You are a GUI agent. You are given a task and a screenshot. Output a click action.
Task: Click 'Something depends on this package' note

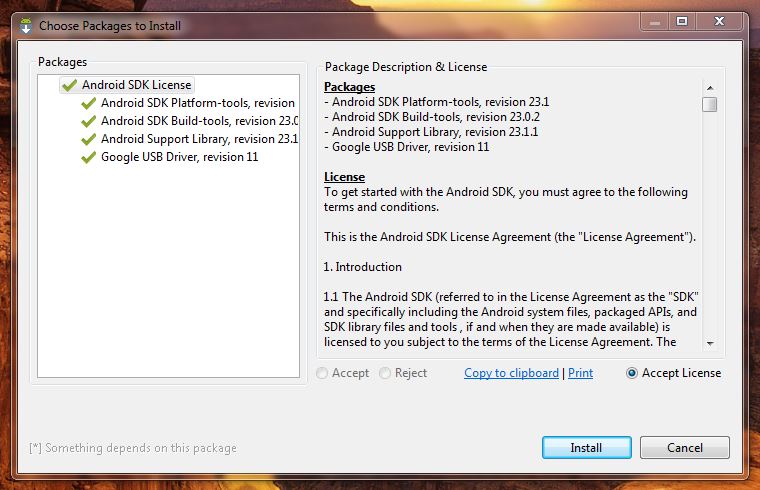click(133, 448)
